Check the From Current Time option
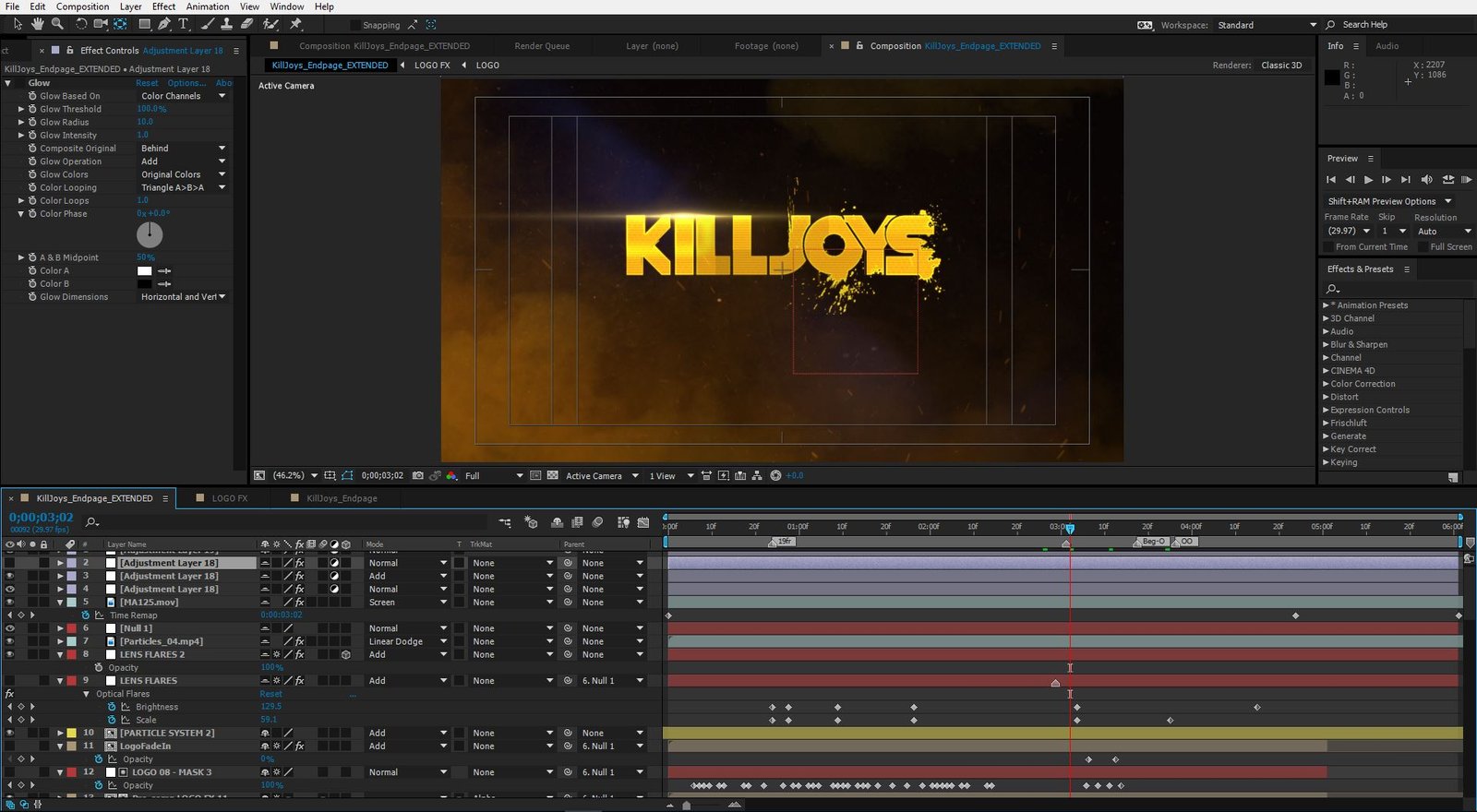Image resolution: width=1477 pixels, height=812 pixels. [1328, 246]
